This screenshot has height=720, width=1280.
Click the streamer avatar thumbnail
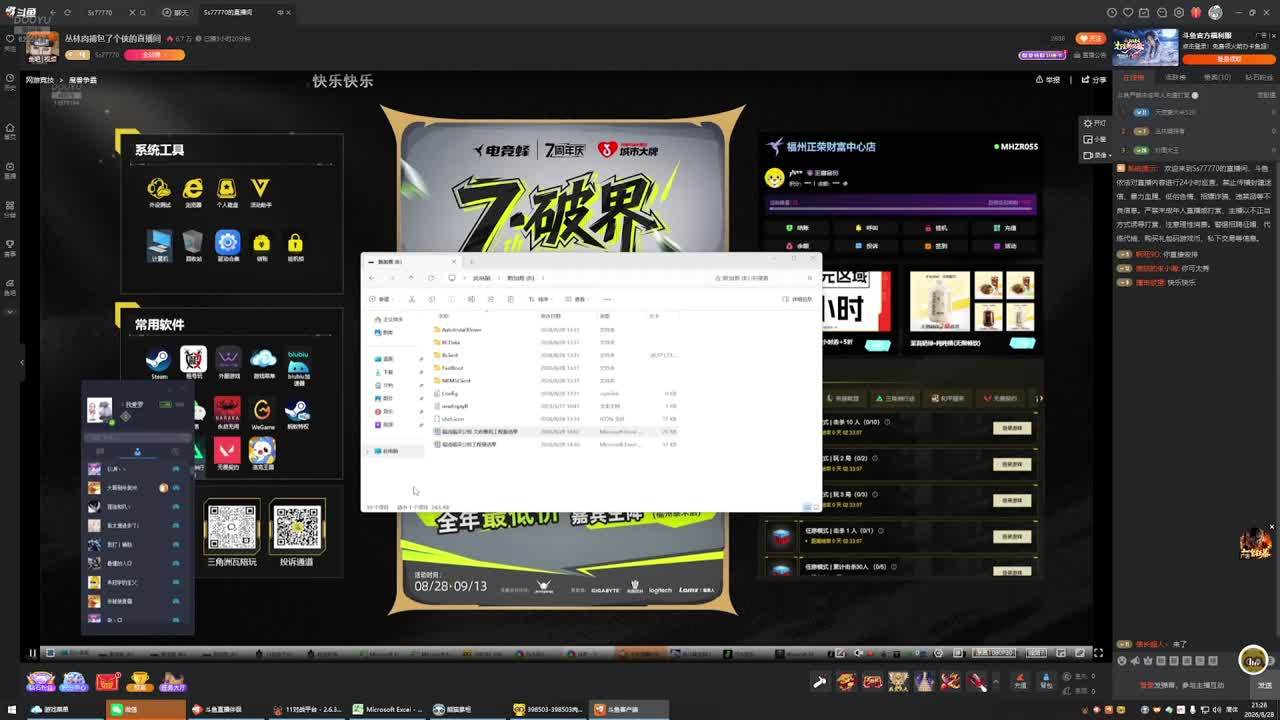[x=42, y=47]
